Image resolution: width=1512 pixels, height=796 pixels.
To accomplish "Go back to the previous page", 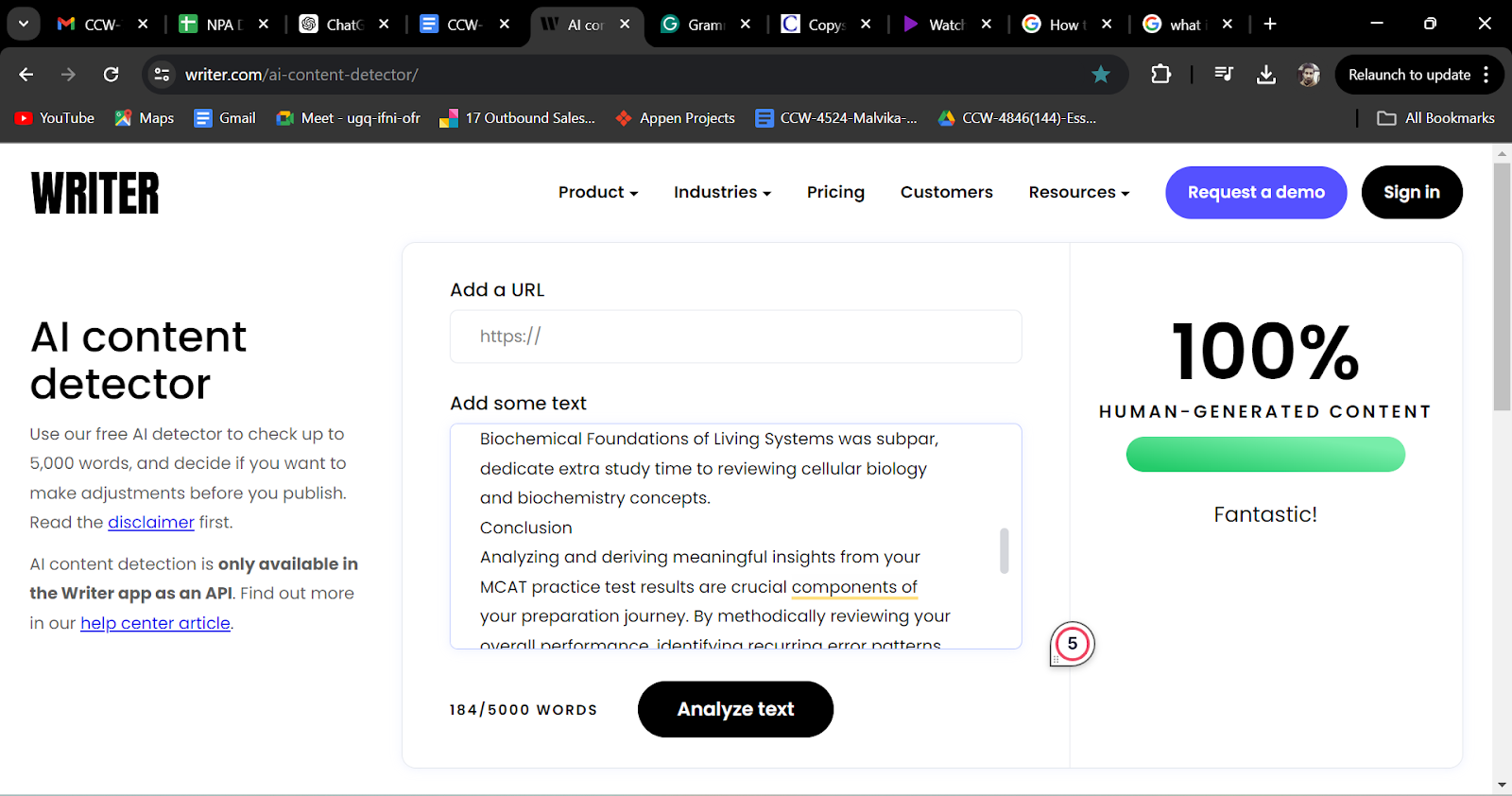I will 26,75.
